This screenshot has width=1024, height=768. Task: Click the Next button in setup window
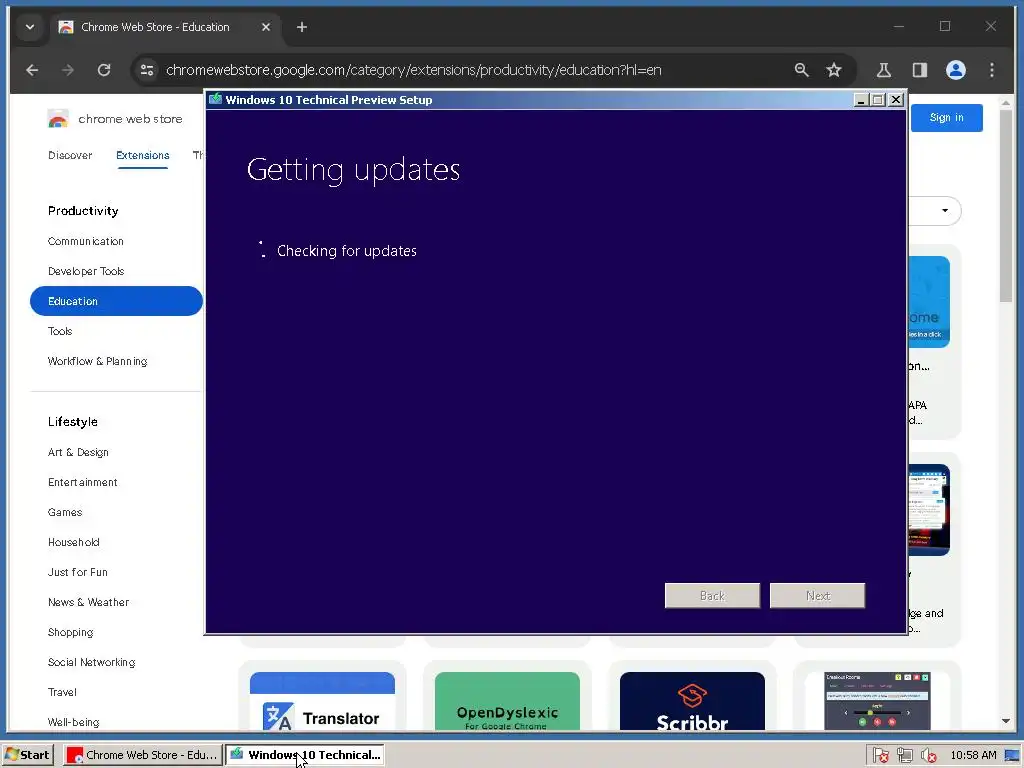point(817,596)
